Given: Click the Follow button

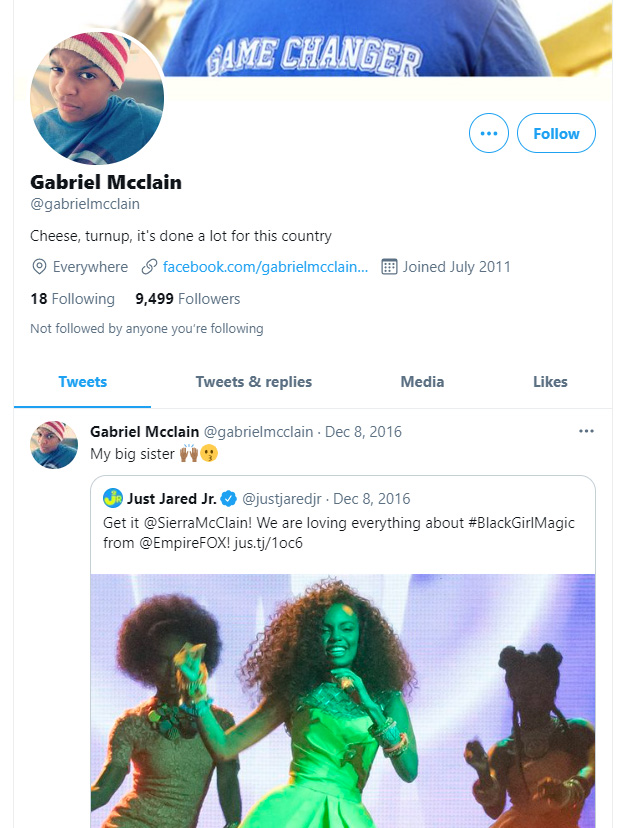Looking at the screenshot, I should point(556,133).
